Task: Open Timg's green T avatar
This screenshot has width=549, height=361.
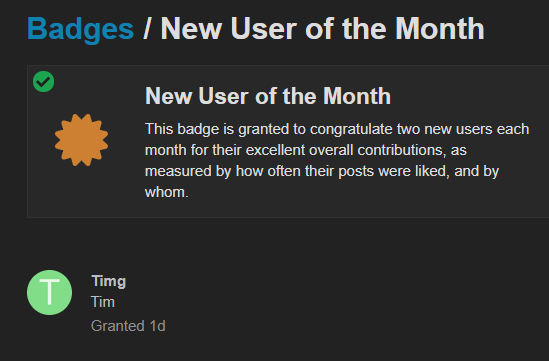Action: [x=49, y=292]
